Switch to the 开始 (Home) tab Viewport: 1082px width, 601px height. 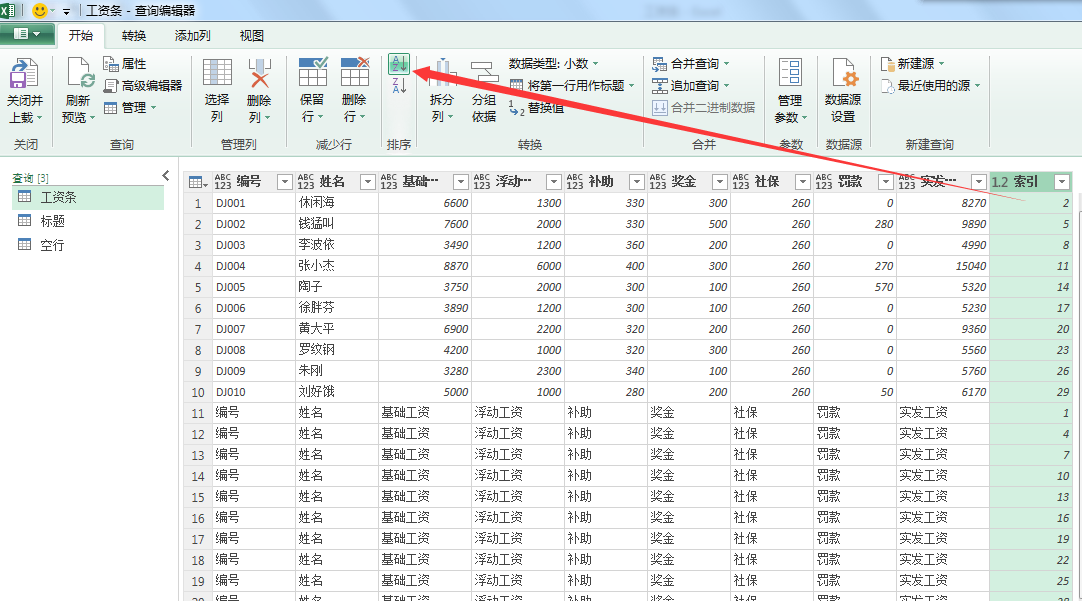[81, 35]
